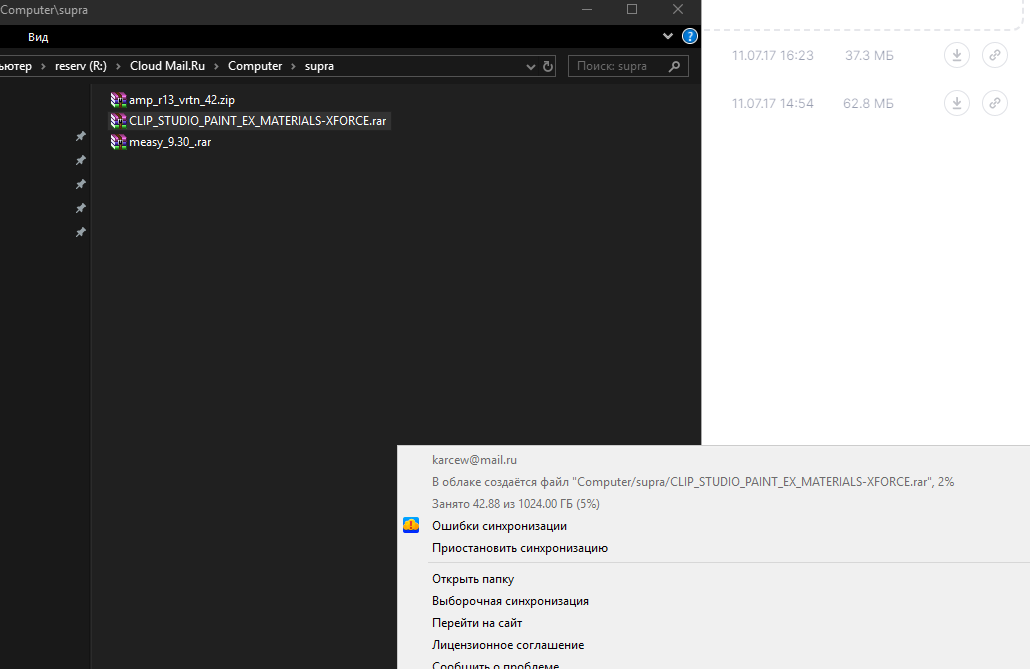
Task: Click the refresh icon in the address bar
Action: 548,67
